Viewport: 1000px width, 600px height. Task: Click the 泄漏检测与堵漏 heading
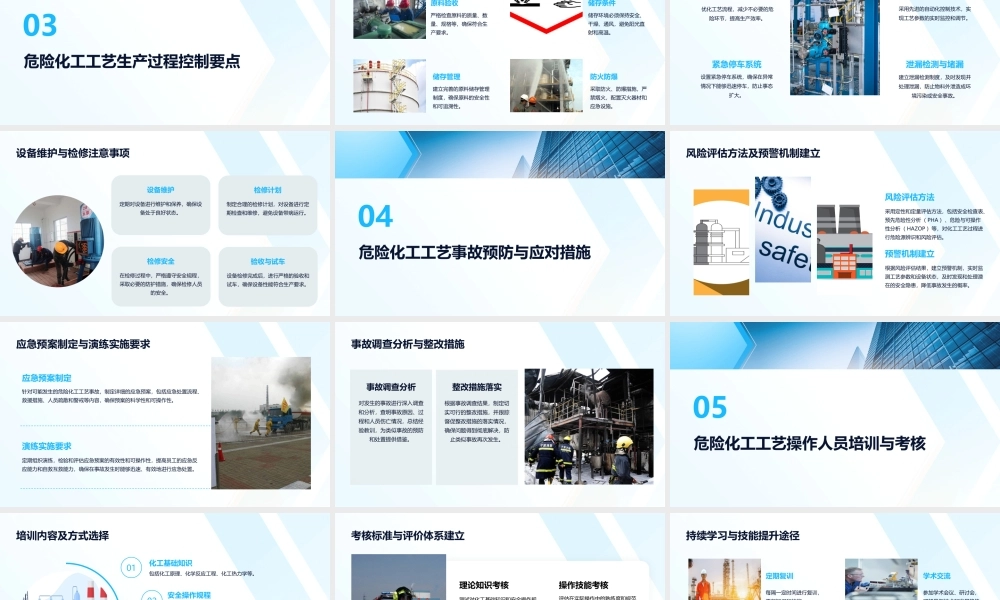click(x=934, y=64)
